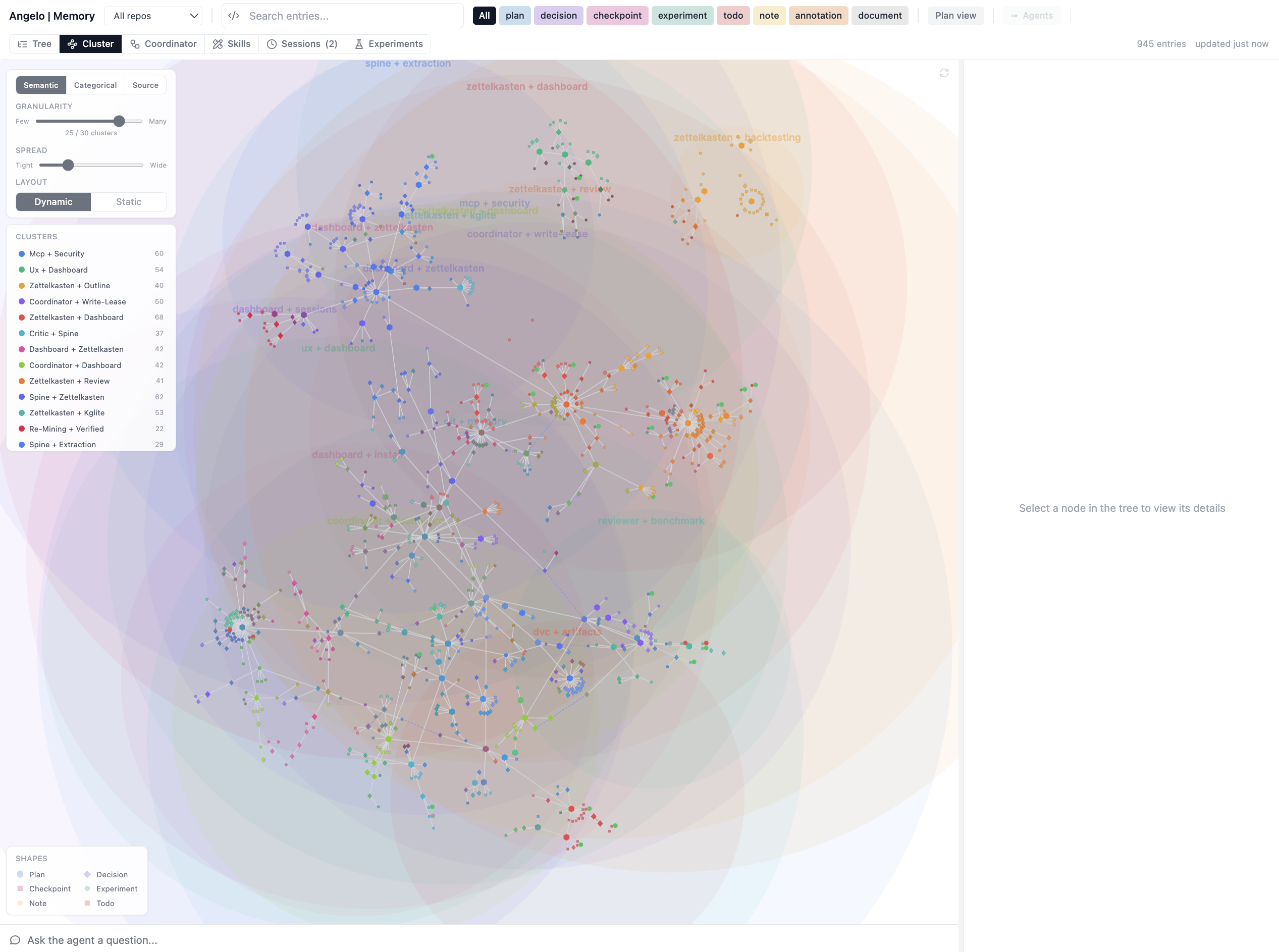Click the Agents arrow icon

(1014, 16)
